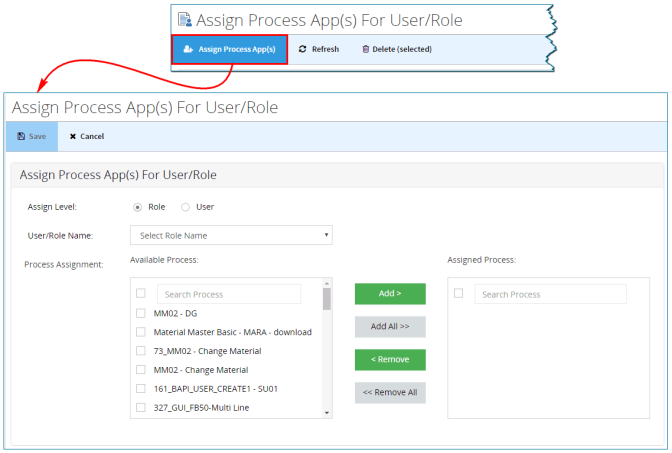The height and width of the screenshot is (453, 672).
Task: Check the 73_MM02 - Change Material checkbox
Action: [x=141, y=351]
